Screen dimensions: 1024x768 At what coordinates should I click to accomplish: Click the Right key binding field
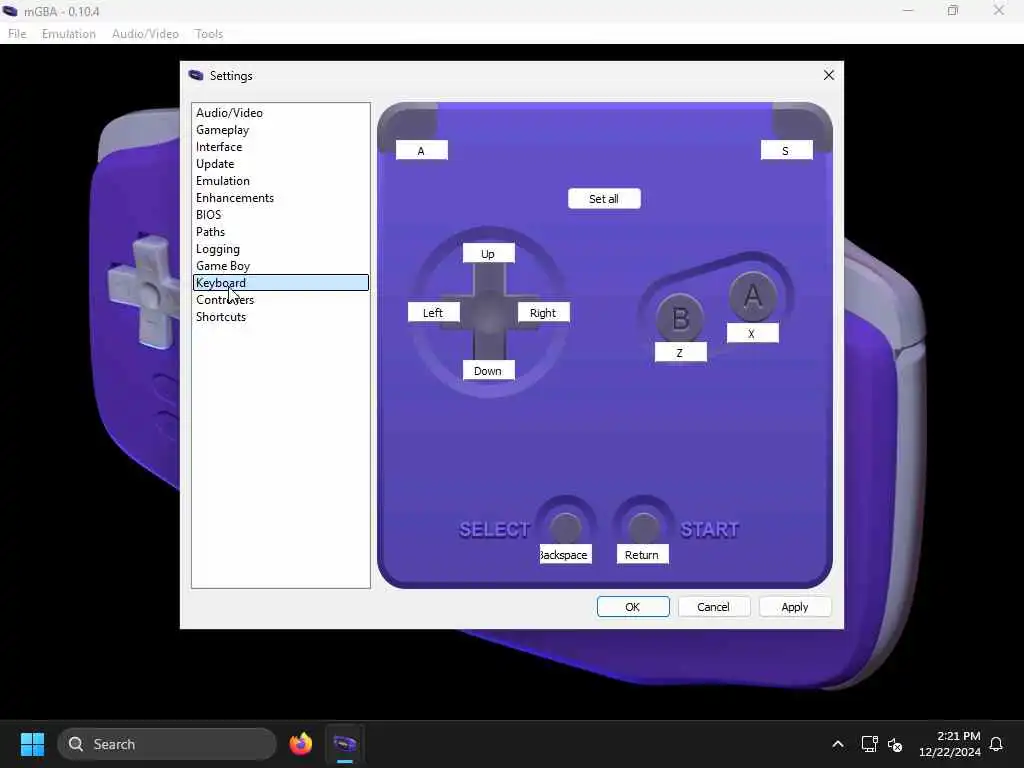point(543,312)
